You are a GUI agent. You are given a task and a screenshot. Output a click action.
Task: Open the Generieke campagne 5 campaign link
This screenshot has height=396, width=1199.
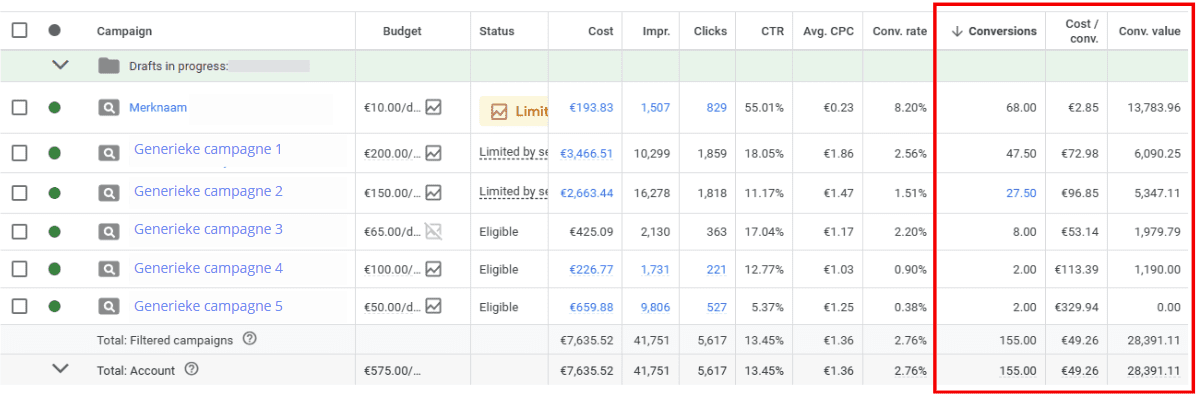(208, 307)
